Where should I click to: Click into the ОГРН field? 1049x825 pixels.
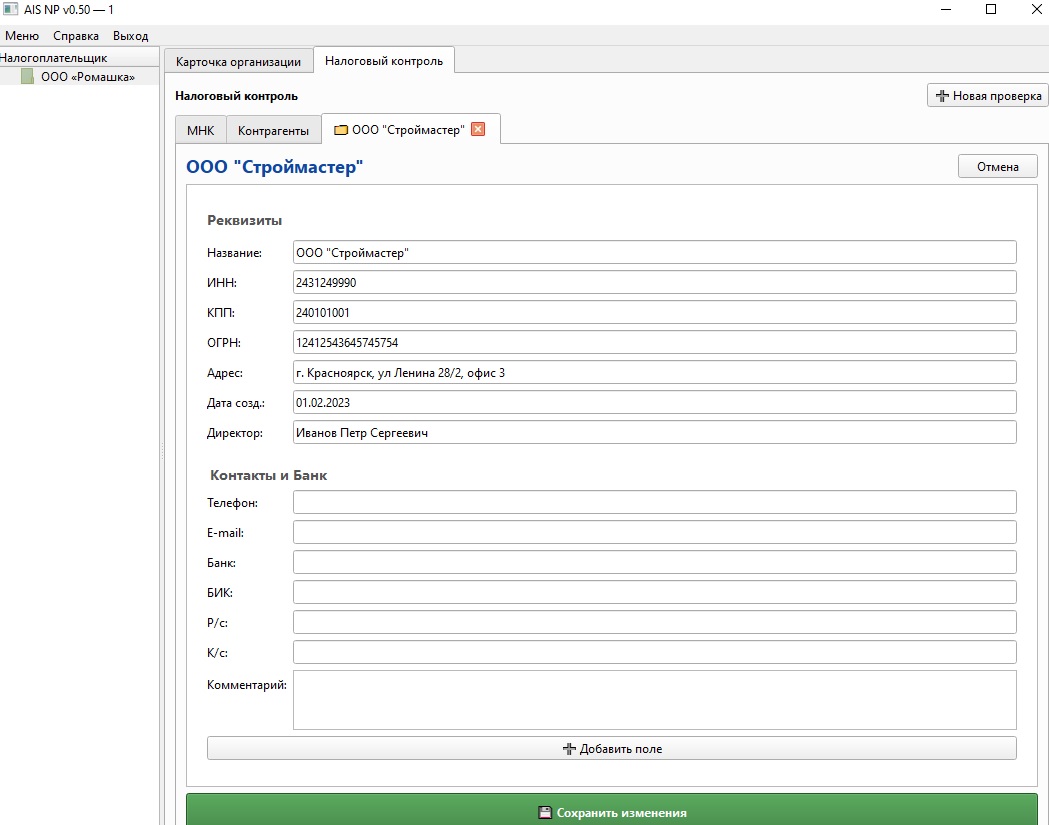coord(654,343)
